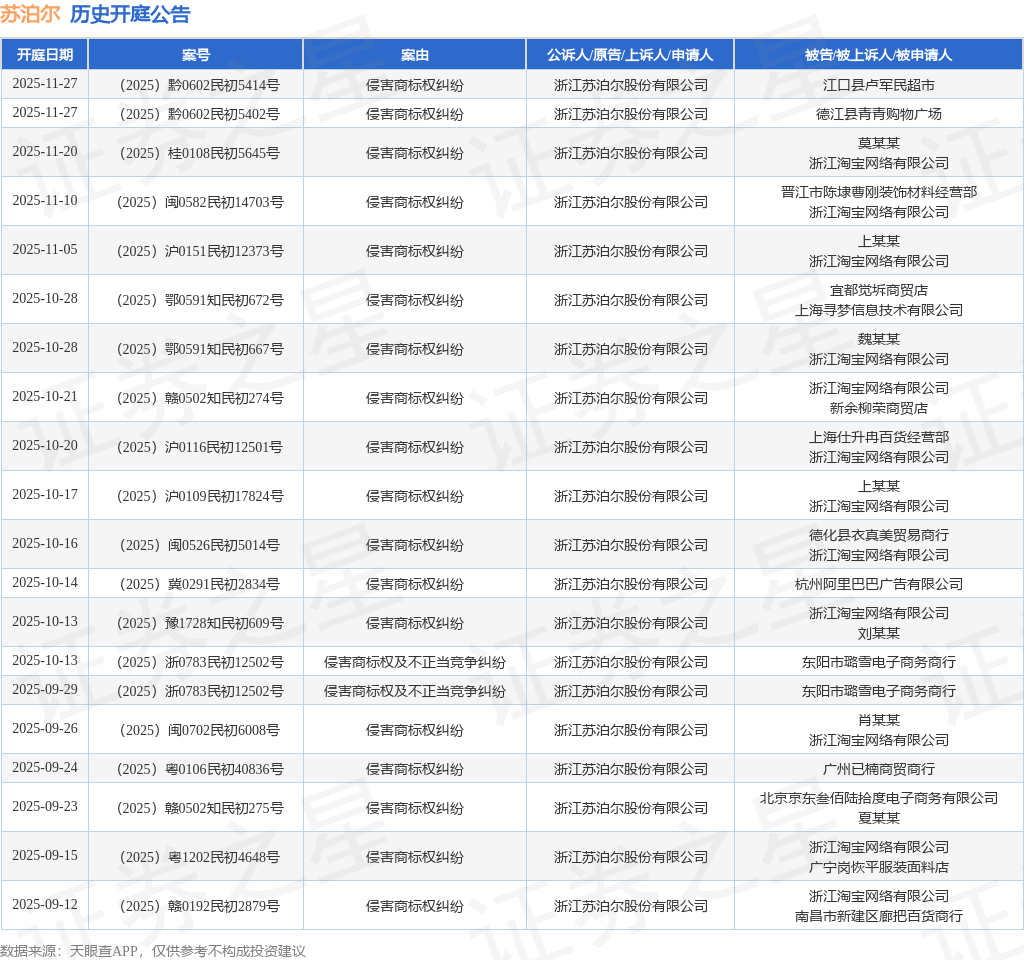
Task: Click the date 2025-11-20
Action: coord(44,152)
